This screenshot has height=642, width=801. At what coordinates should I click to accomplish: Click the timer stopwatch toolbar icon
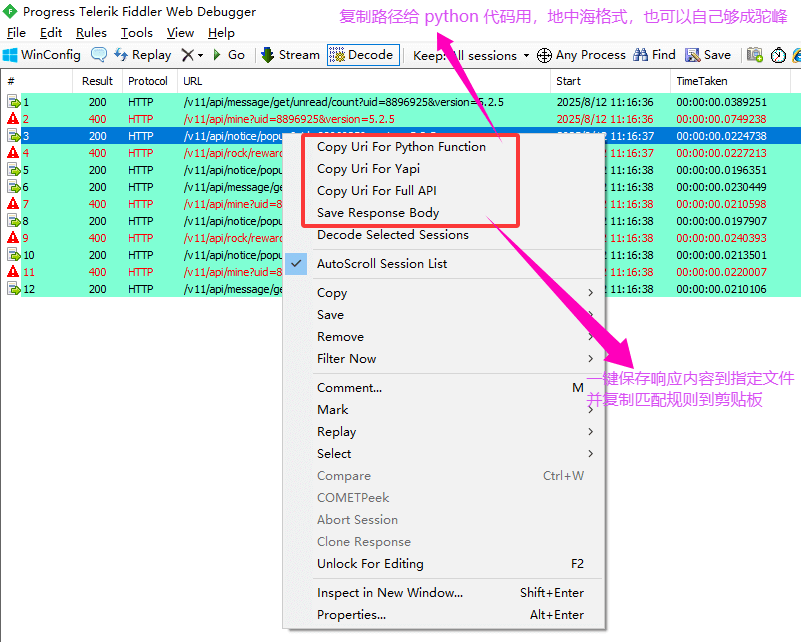(778, 55)
